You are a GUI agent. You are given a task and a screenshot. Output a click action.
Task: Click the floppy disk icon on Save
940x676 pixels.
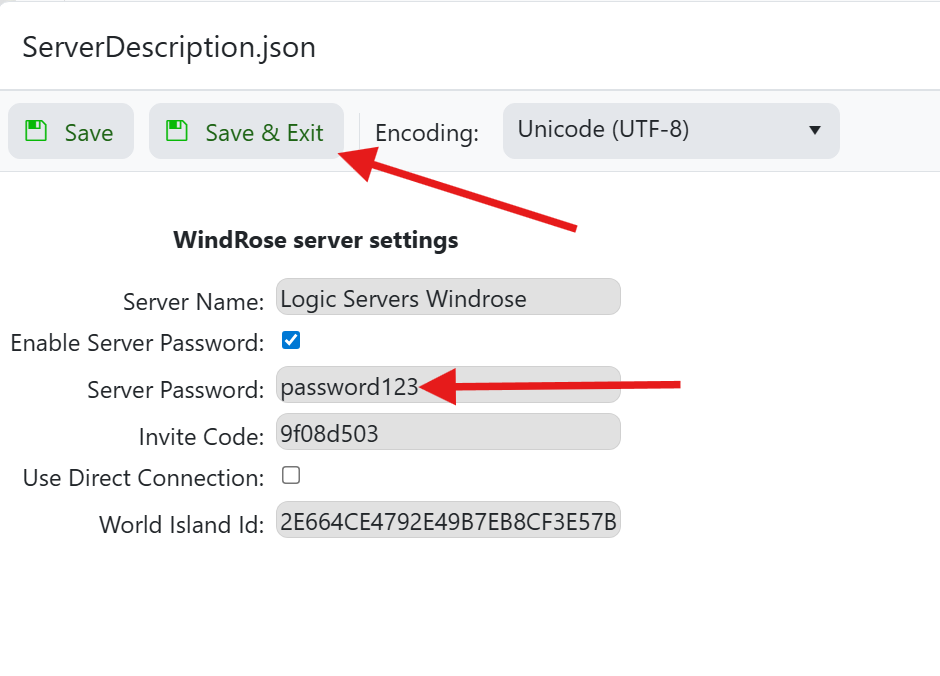click(x=36, y=131)
